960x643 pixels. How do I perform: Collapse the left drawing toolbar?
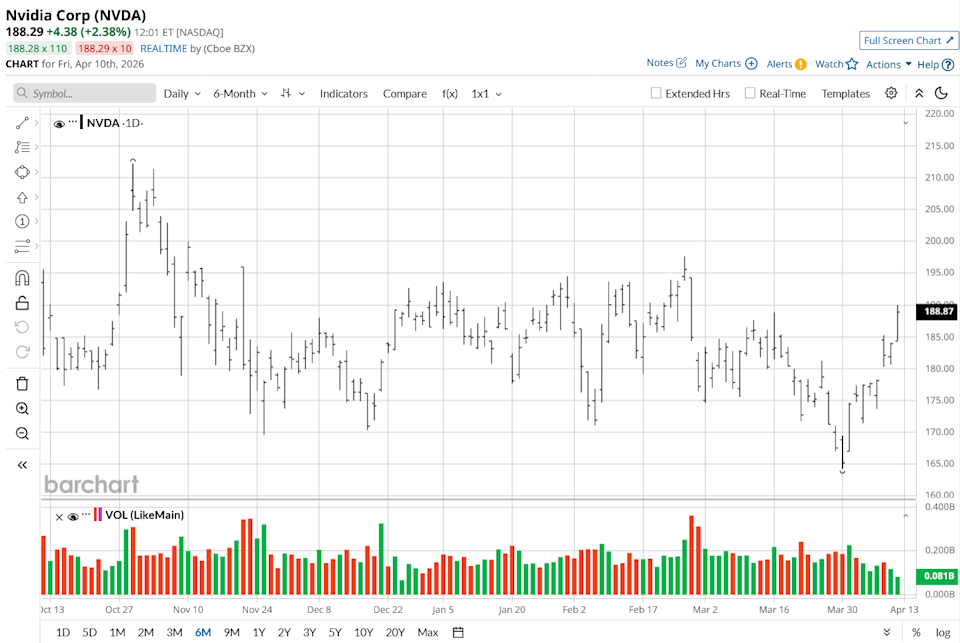coord(22,464)
